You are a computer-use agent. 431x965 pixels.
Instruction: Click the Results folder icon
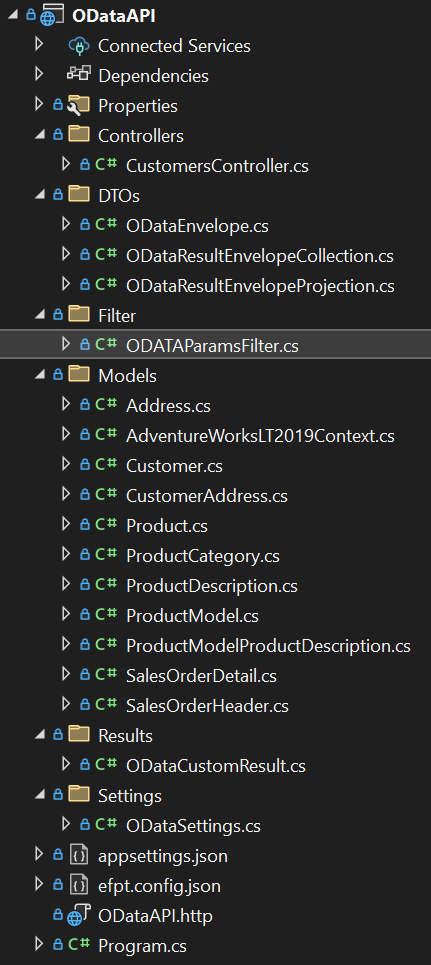coord(79,735)
